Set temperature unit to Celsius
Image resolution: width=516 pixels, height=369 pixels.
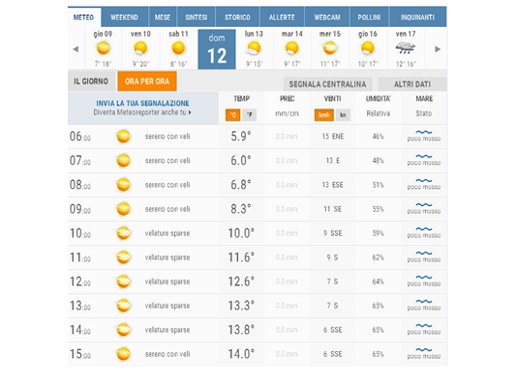tap(233, 115)
